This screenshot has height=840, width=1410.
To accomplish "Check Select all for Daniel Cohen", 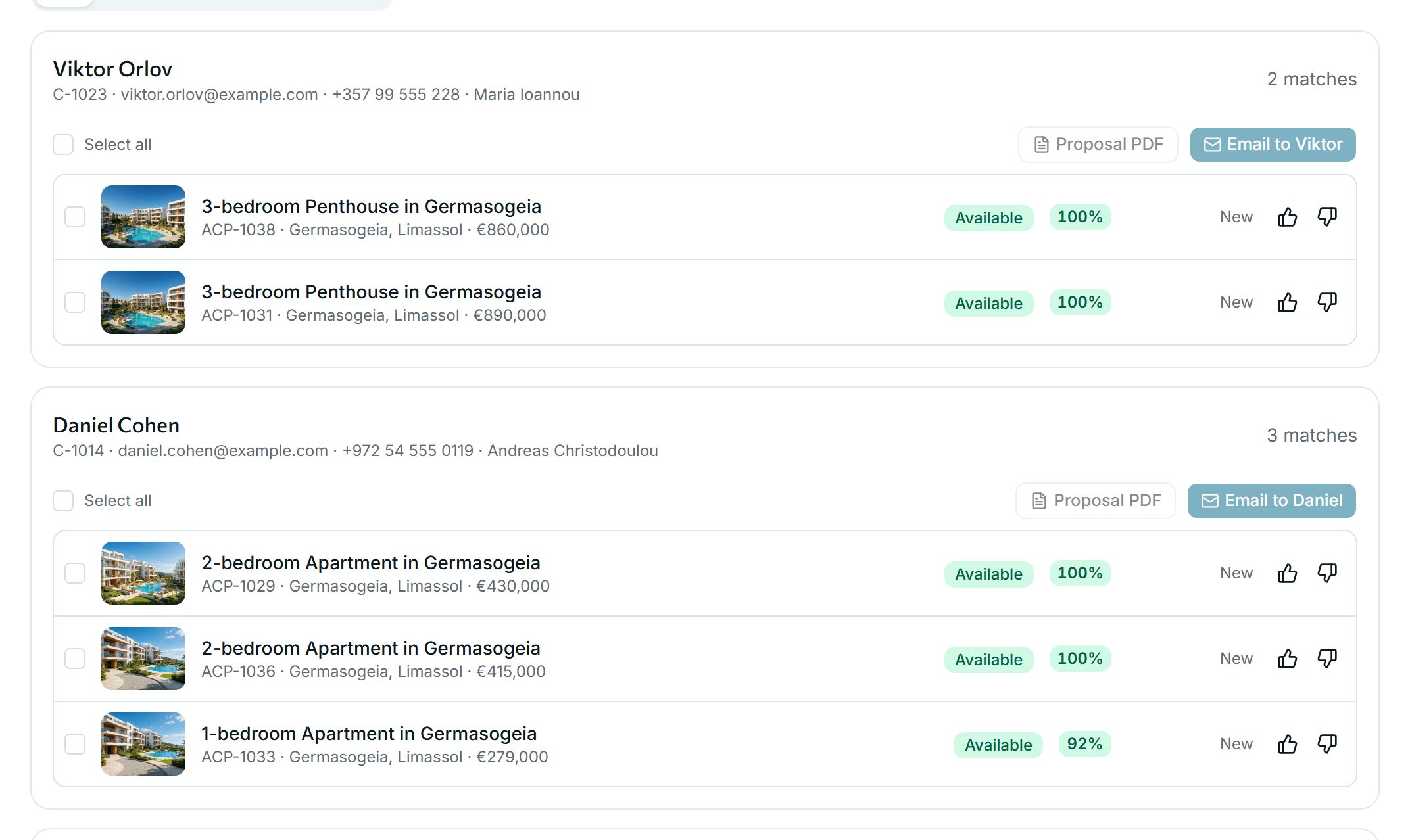I will [63, 501].
